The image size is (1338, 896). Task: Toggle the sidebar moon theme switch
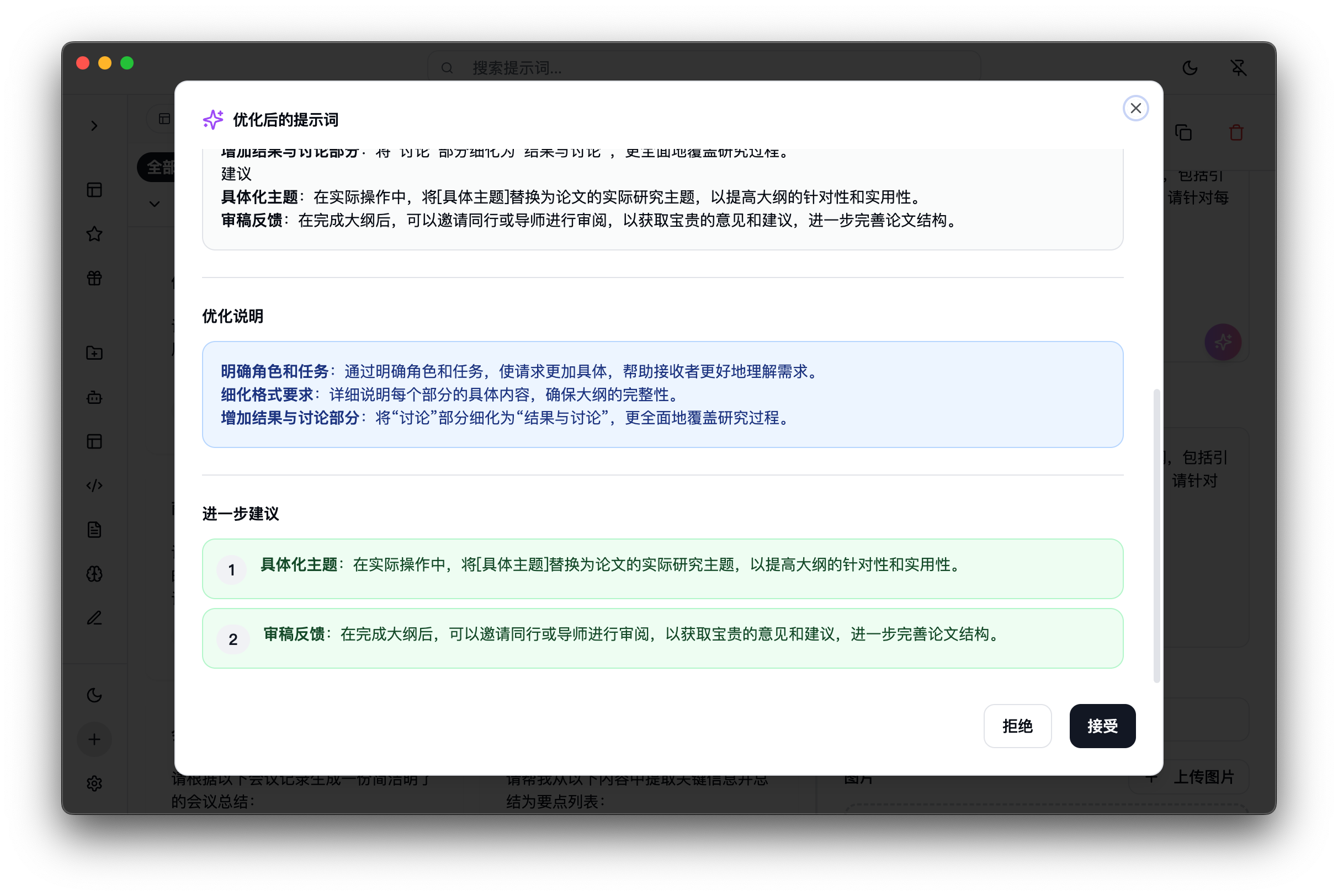pos(94,695)
